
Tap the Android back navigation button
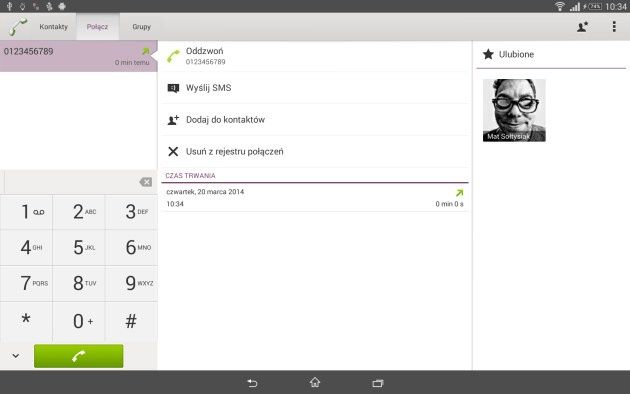[x=252, y=383]
